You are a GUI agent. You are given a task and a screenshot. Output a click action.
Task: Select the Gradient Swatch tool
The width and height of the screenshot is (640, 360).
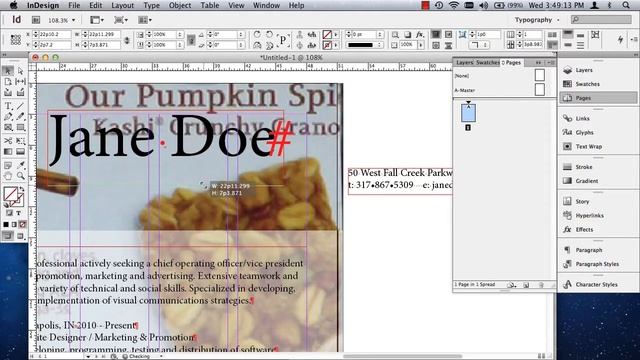(x=8, y=152)
